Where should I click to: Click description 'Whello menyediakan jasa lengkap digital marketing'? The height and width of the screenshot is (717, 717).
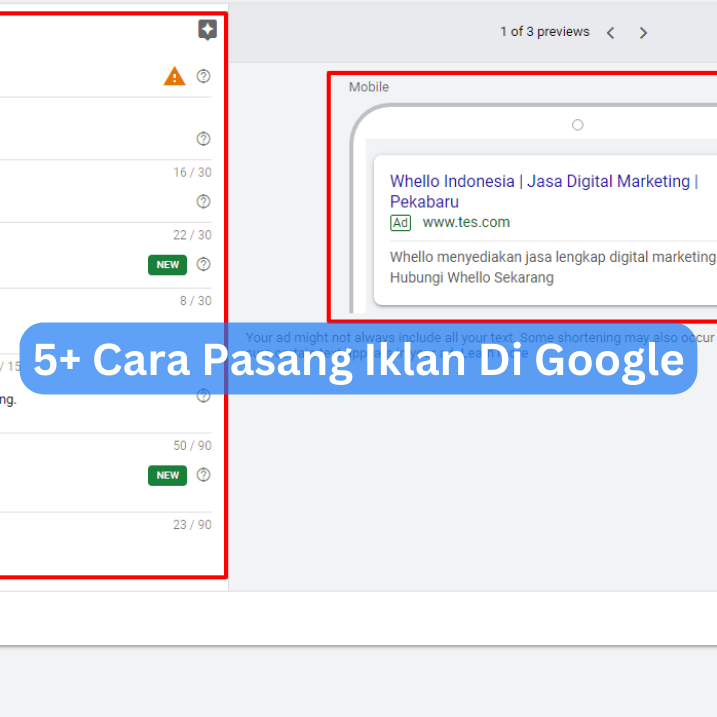553,257
